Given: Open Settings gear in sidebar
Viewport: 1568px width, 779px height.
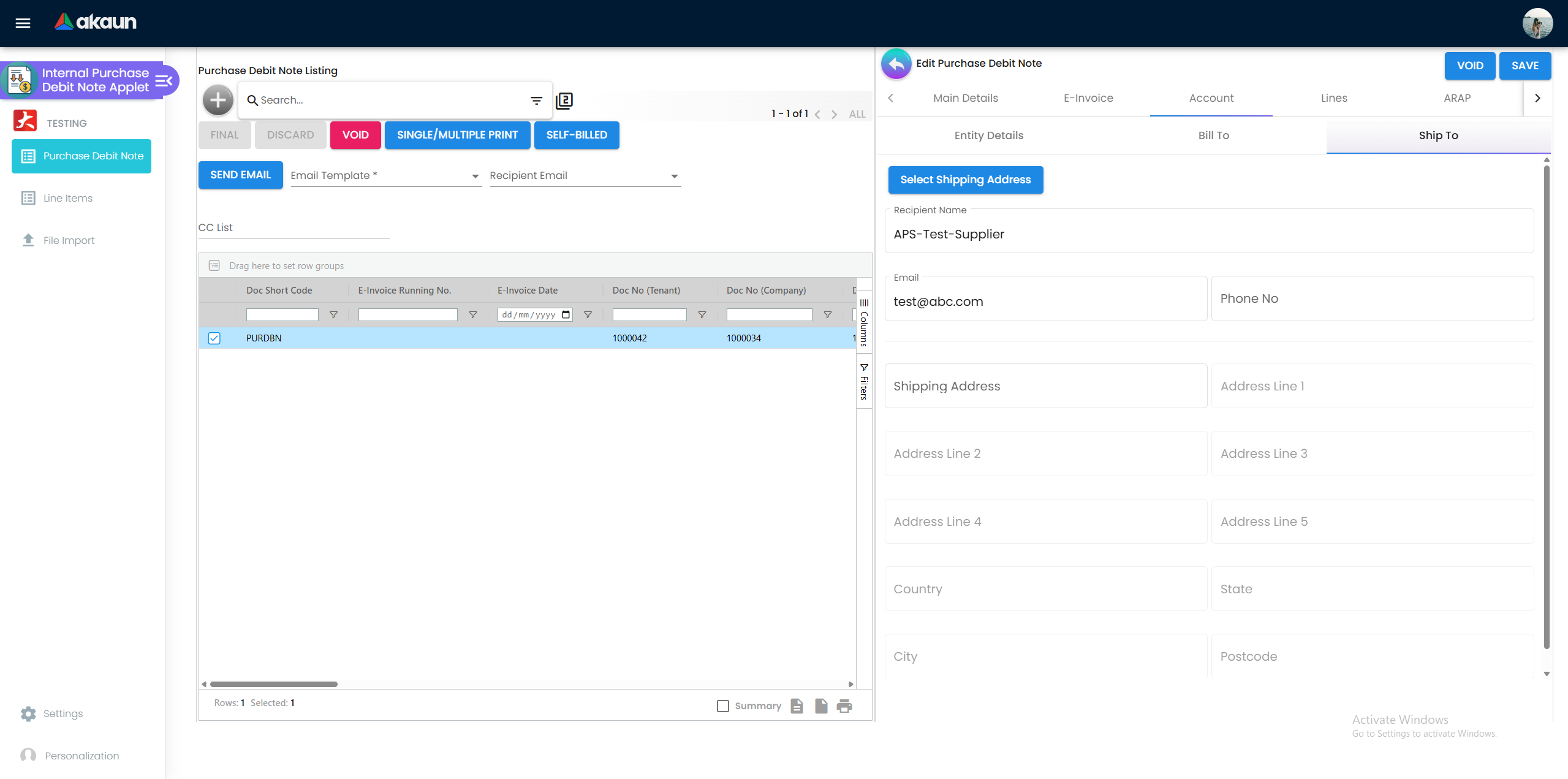Looking at the screenshot, I should [x=28, y=713].
